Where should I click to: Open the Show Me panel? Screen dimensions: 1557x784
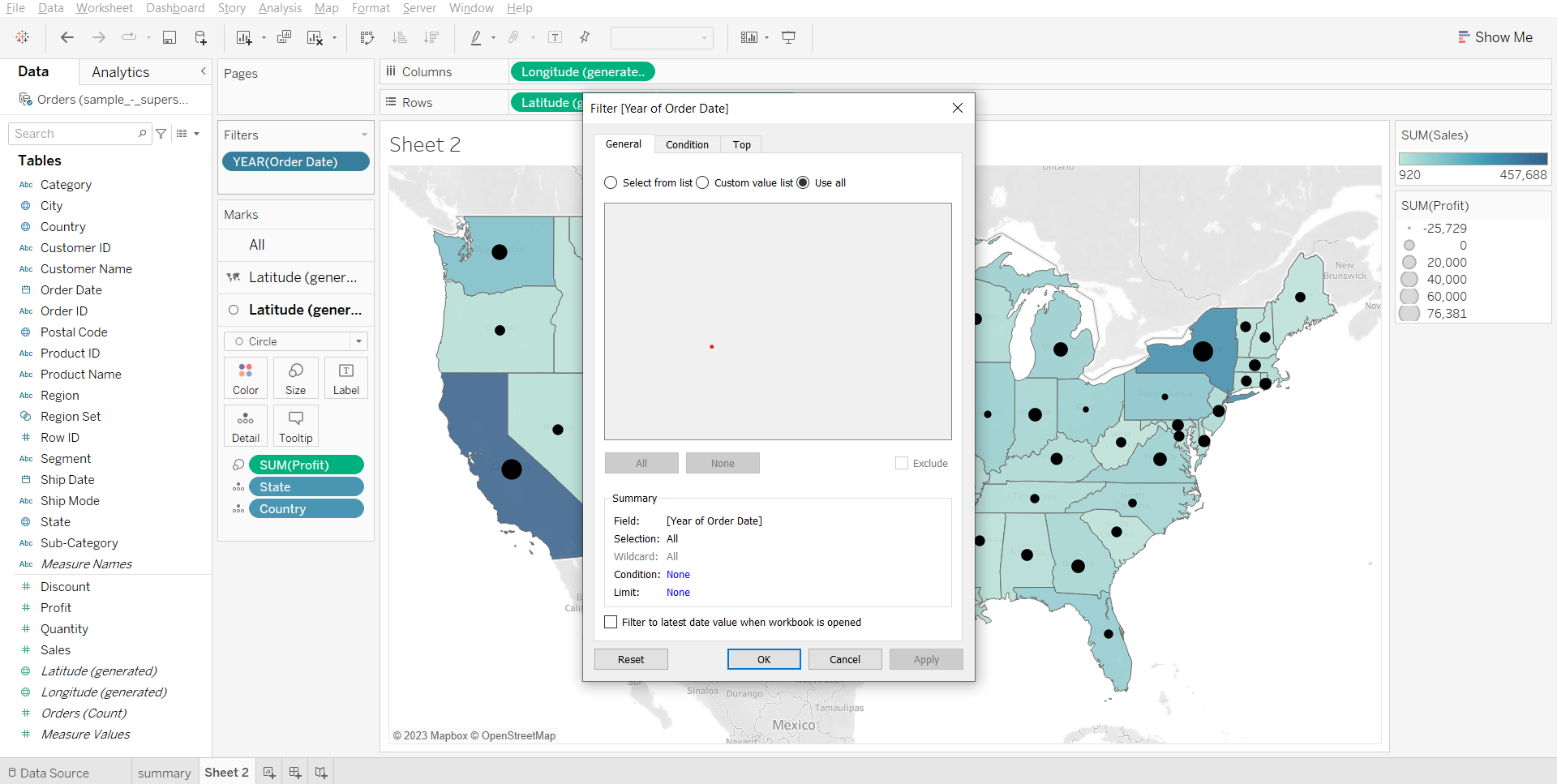click(x=1495, y=37)
